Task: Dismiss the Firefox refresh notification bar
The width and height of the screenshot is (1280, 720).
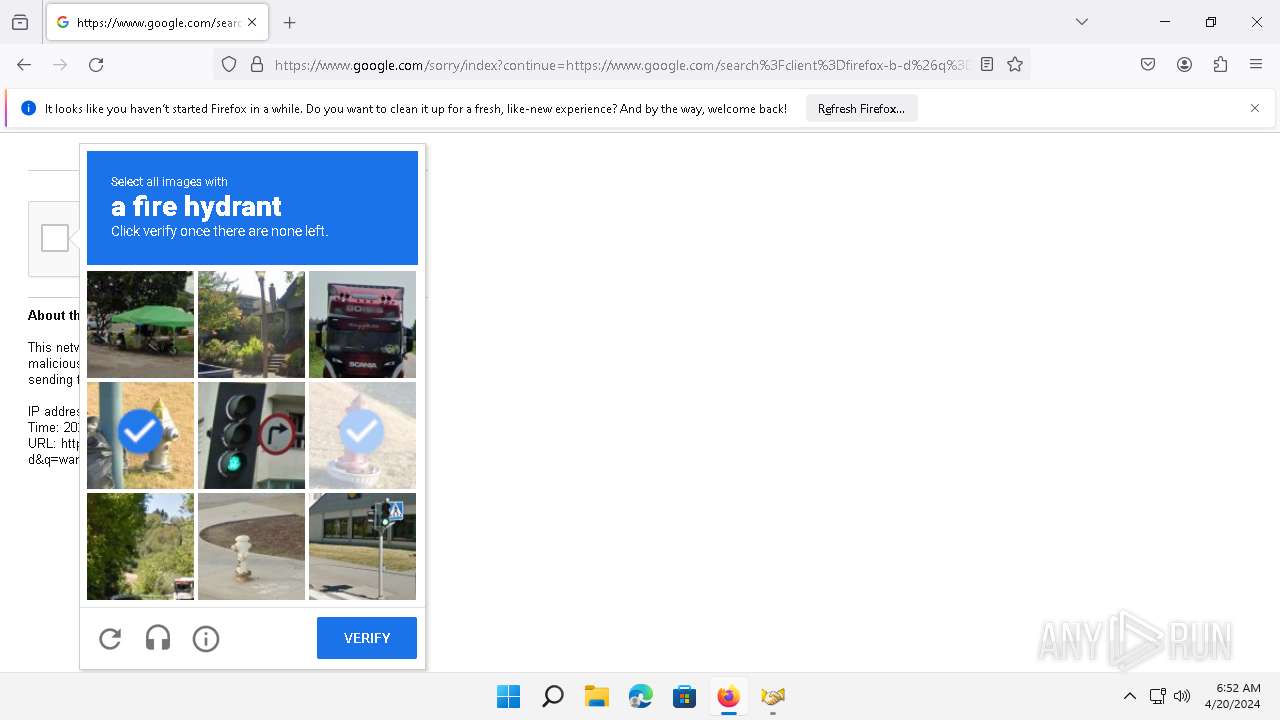Action: (x=1255, y=108)
